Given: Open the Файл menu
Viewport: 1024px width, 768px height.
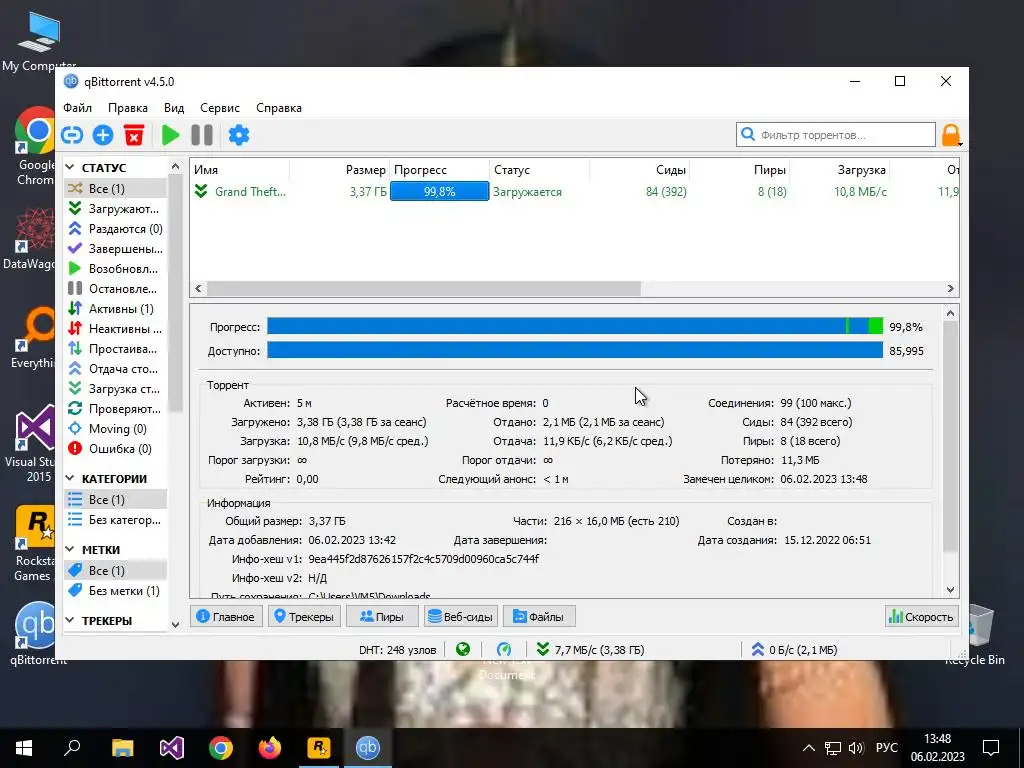Looking at the screenshot, I should click(x=78, y=108).
